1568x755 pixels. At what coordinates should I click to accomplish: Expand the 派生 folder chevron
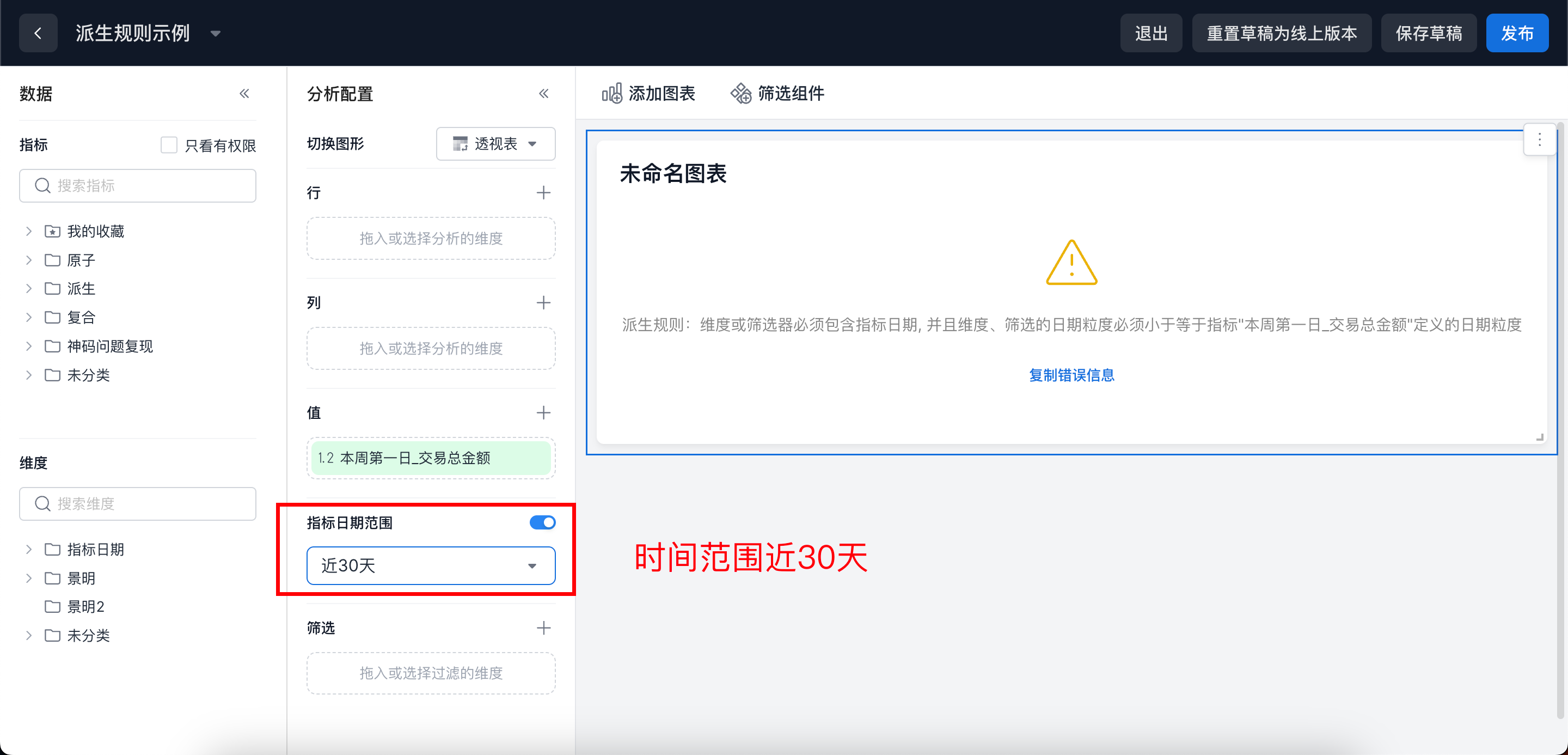pos(29,289)
